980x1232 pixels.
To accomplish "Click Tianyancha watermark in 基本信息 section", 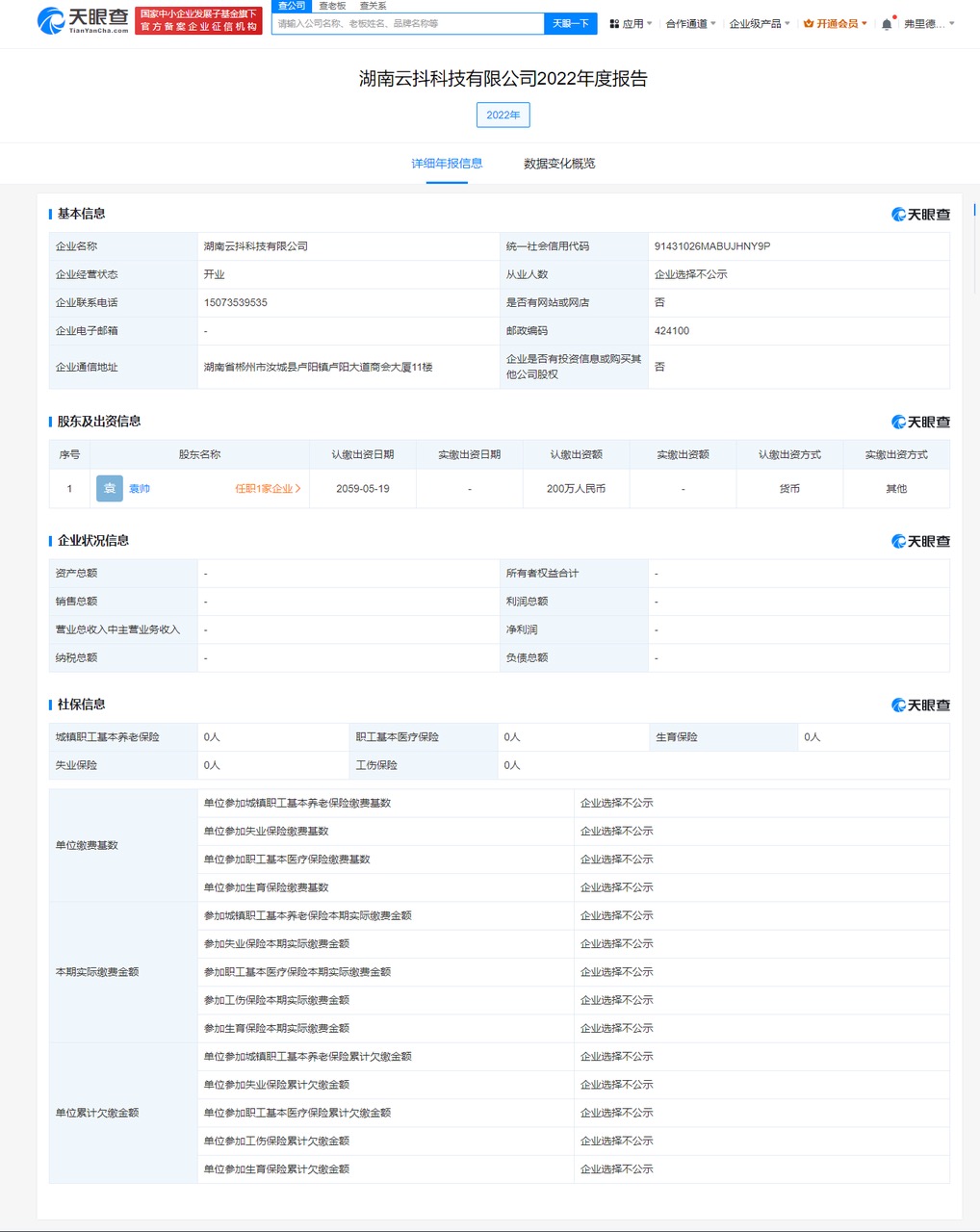I will [x=920, y=215].
